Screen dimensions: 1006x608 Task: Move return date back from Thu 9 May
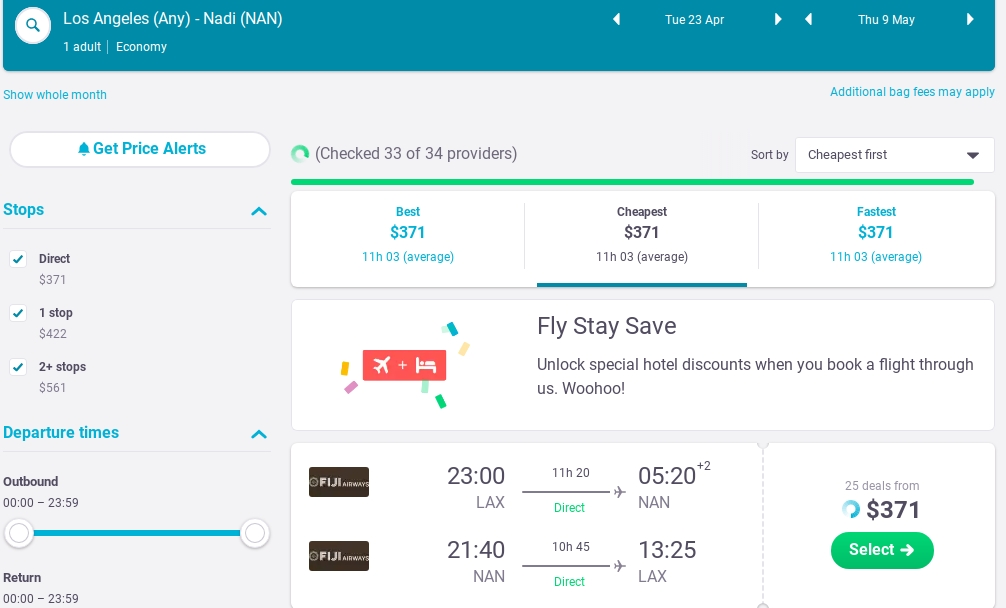(808, 19)
